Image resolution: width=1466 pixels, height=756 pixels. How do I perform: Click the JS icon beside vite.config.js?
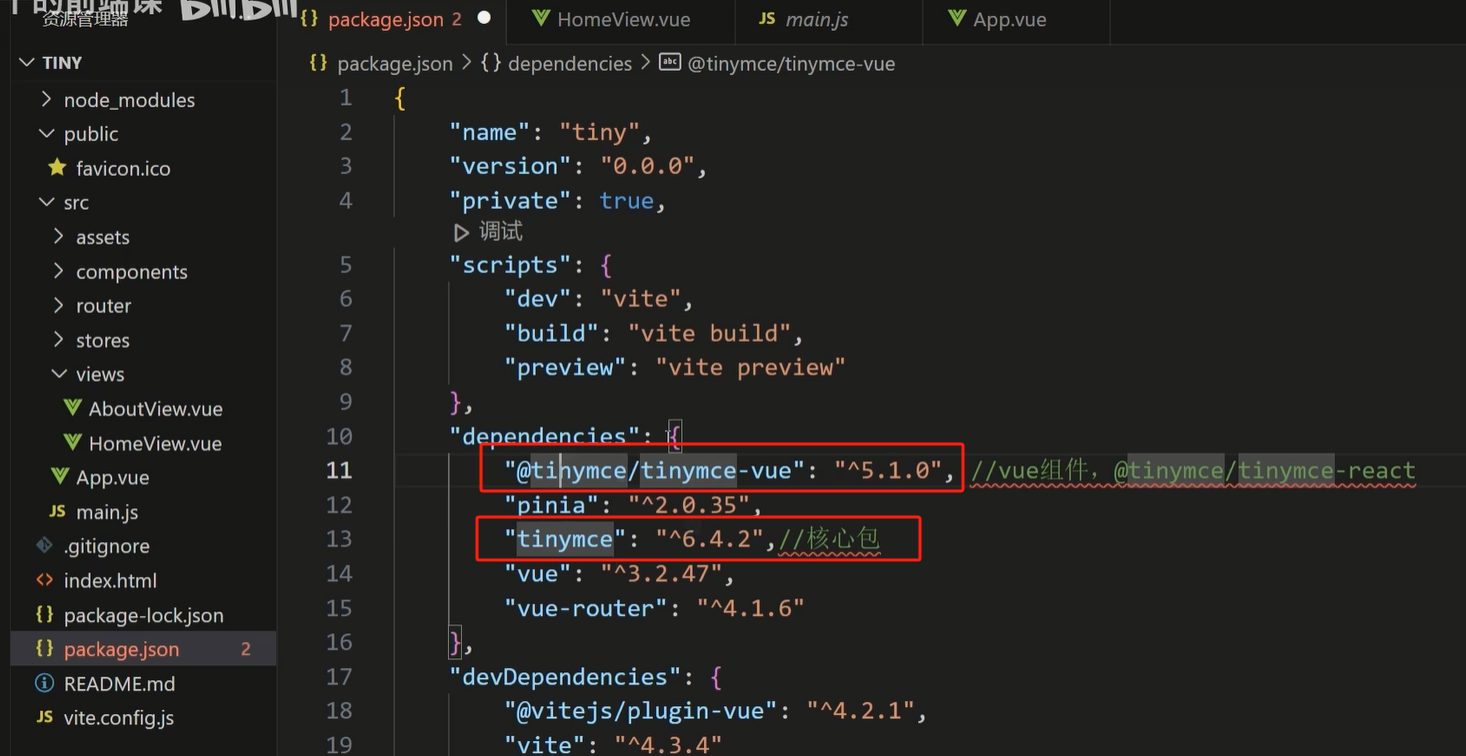point(44,718)
